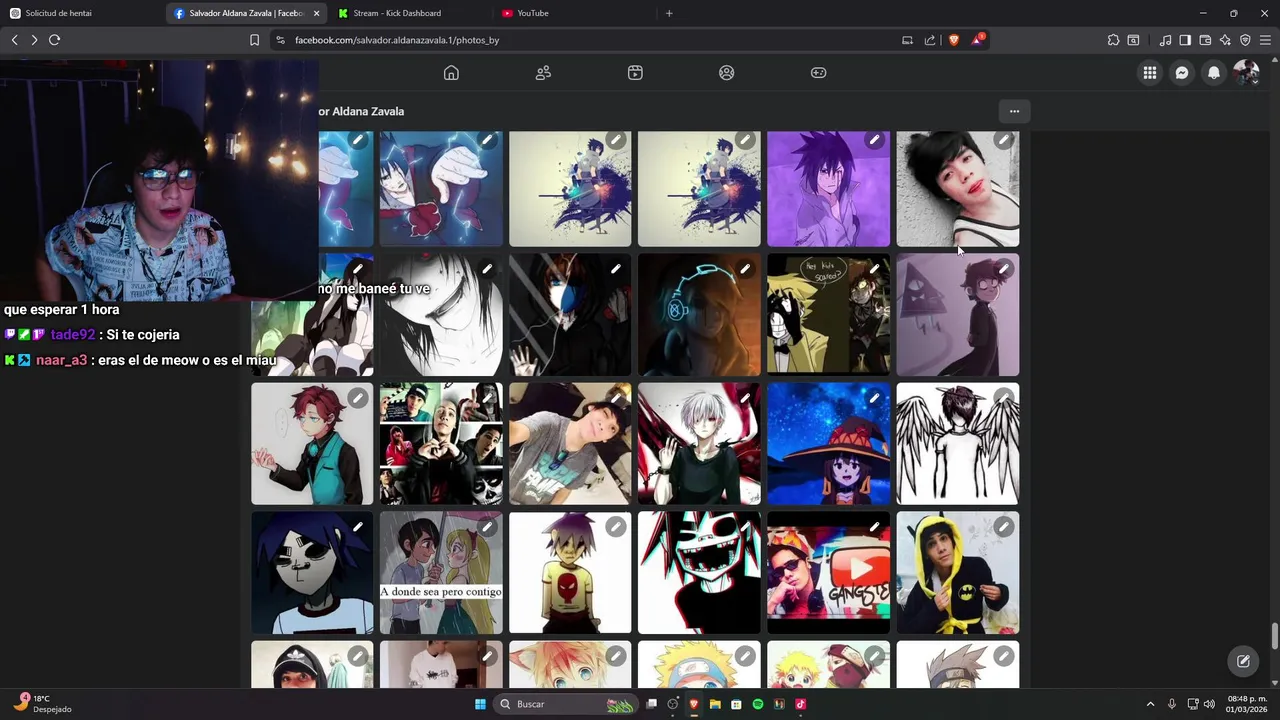Viewport: 1280px width, 720px height.
Task: Edit pencil on red-haired boy drawing
Action: click(x=357, y=398)
